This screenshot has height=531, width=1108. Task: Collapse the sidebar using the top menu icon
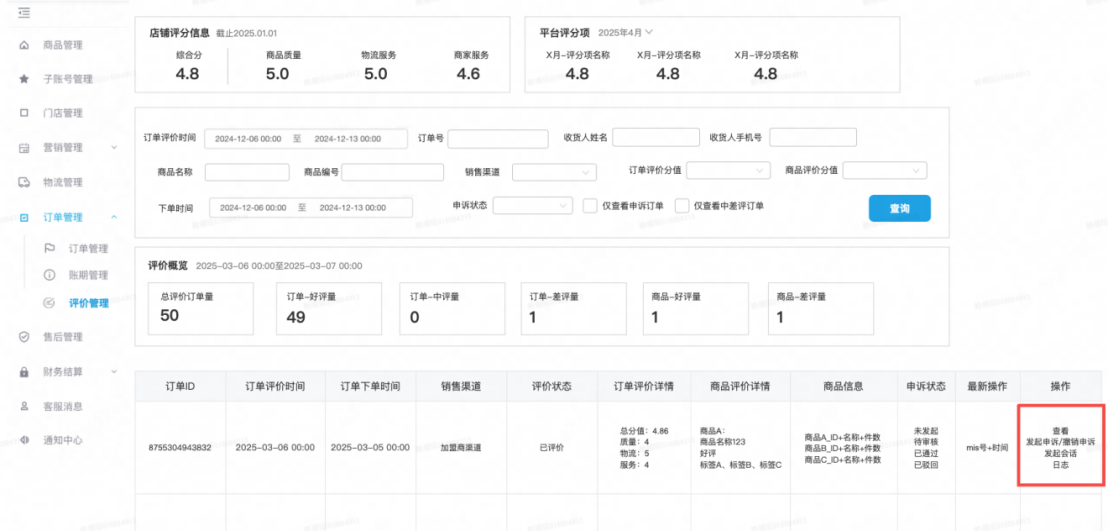(x=24, y=12)
